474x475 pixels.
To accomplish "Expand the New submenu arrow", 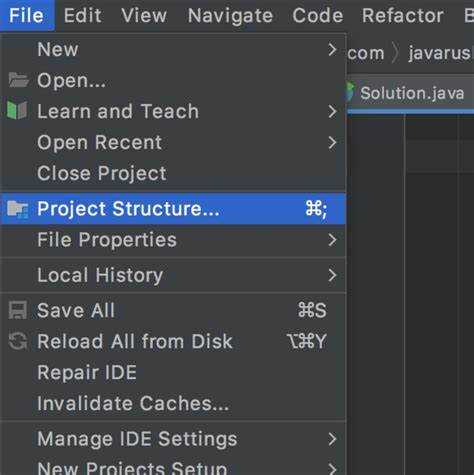I will 332,49.
